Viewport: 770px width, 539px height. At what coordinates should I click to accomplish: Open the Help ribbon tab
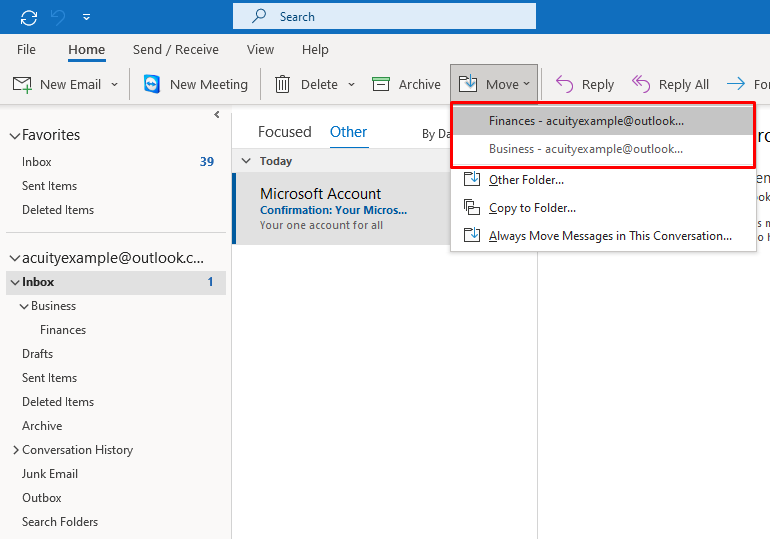[x=315, y=50]
